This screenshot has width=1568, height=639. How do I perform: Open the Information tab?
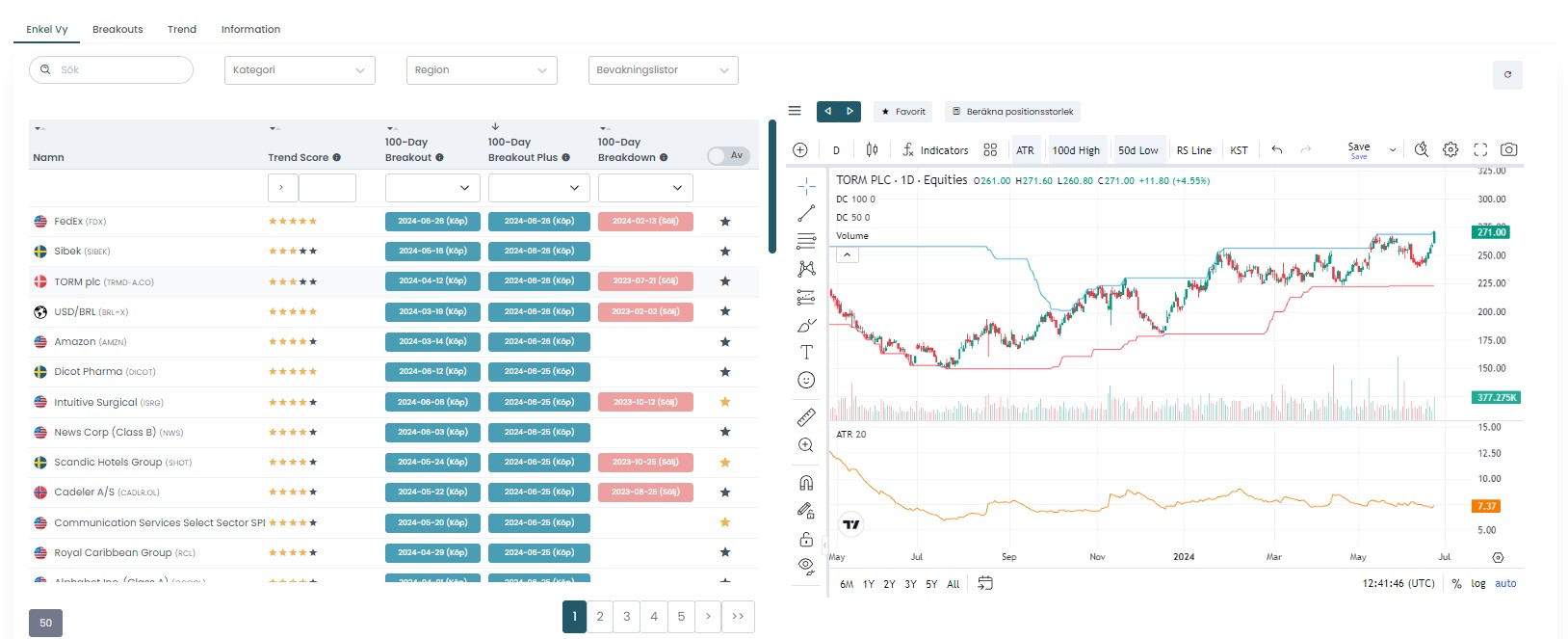pos(250,30)
